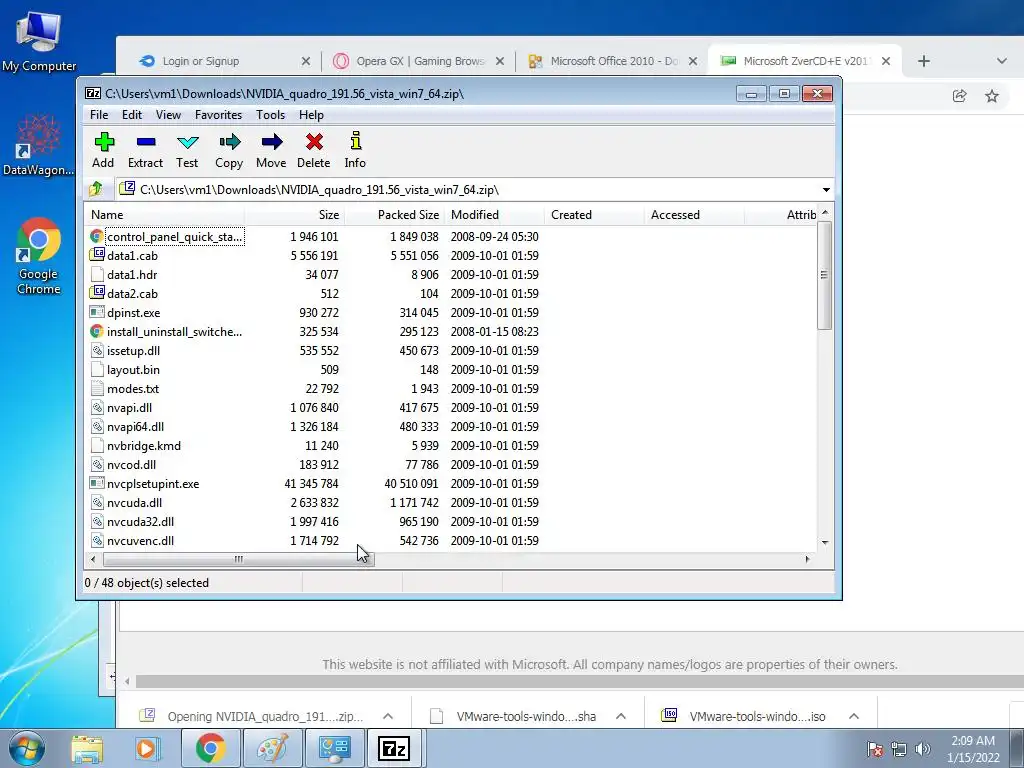The height and width of the screenshot is (768, 1024).
Task: Click the Chrome share page icon
Action: [959, 96]
